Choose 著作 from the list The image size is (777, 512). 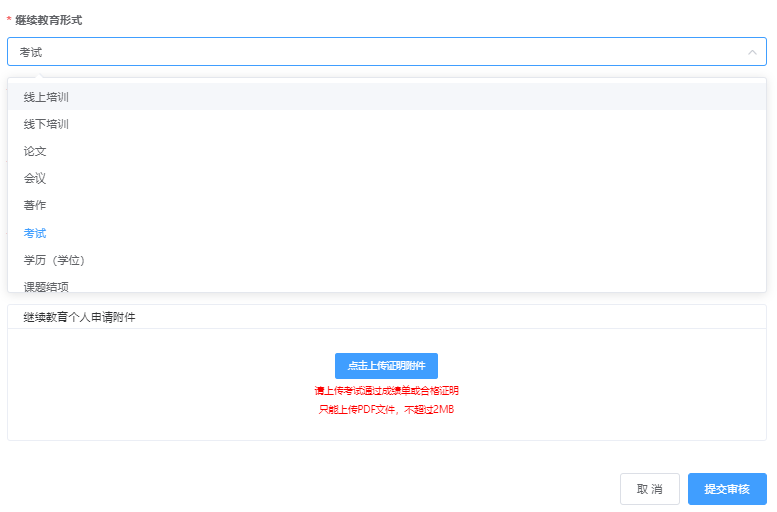[x=35, y=205]
